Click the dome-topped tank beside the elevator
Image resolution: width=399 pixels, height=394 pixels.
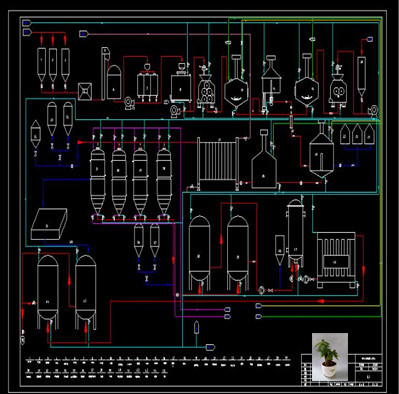114,82
